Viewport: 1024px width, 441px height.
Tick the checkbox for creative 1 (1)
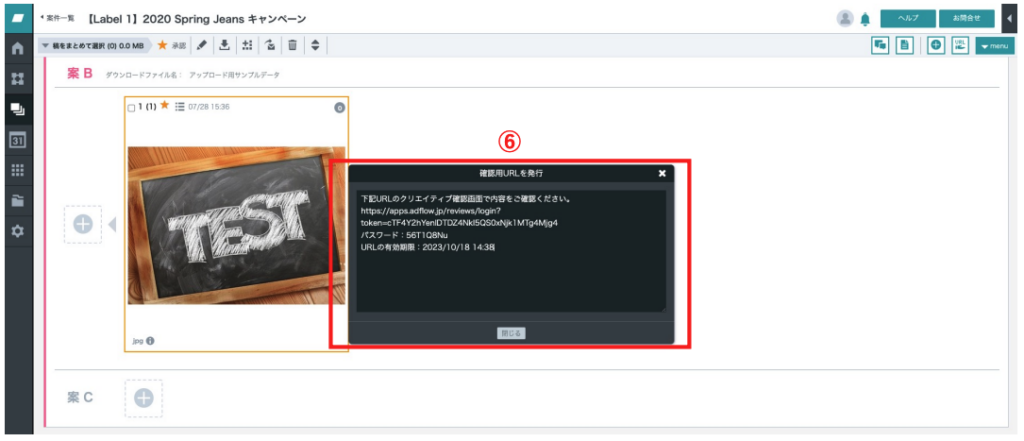[131, 108]
